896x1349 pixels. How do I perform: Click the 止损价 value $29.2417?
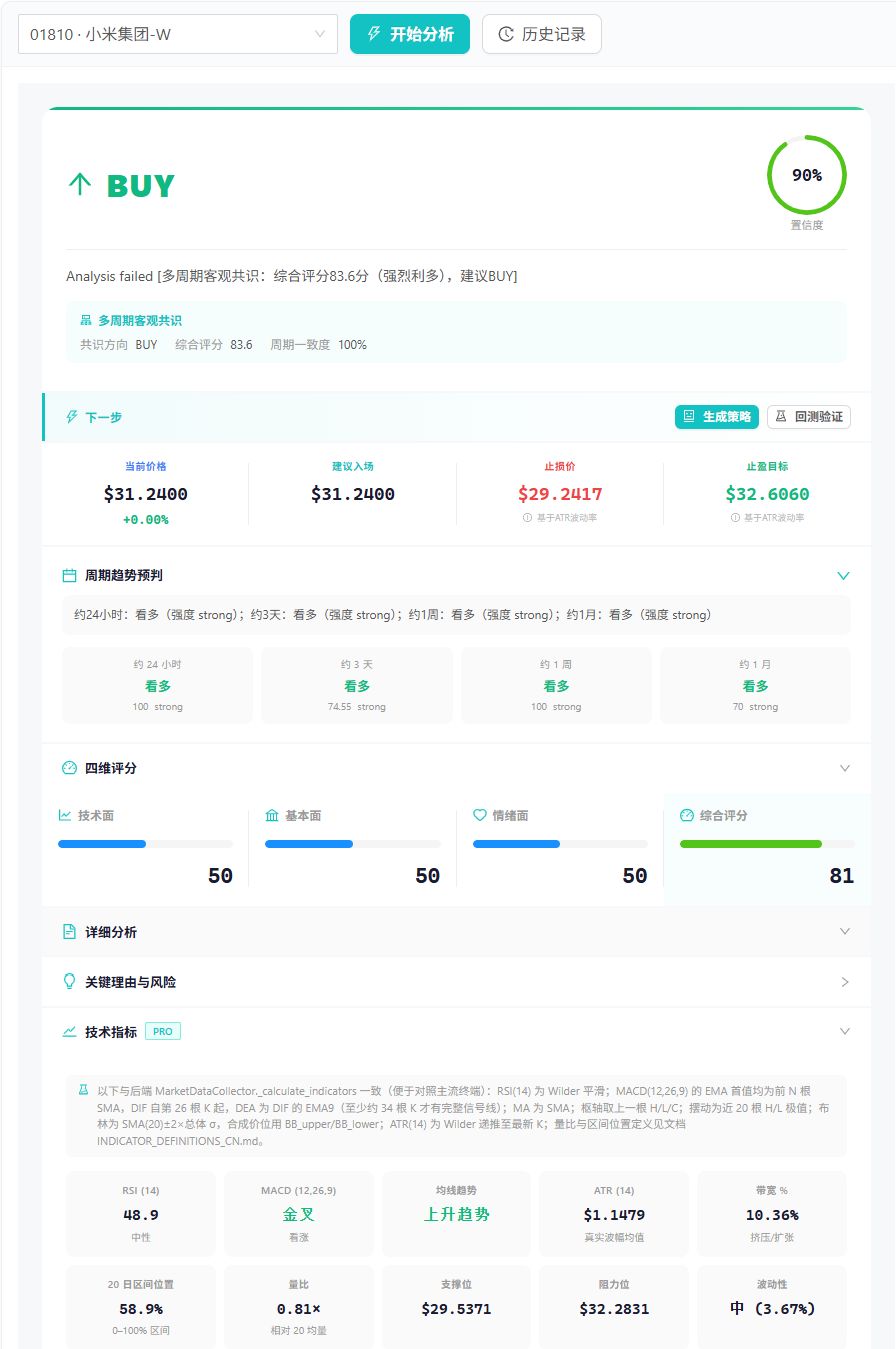560,494
